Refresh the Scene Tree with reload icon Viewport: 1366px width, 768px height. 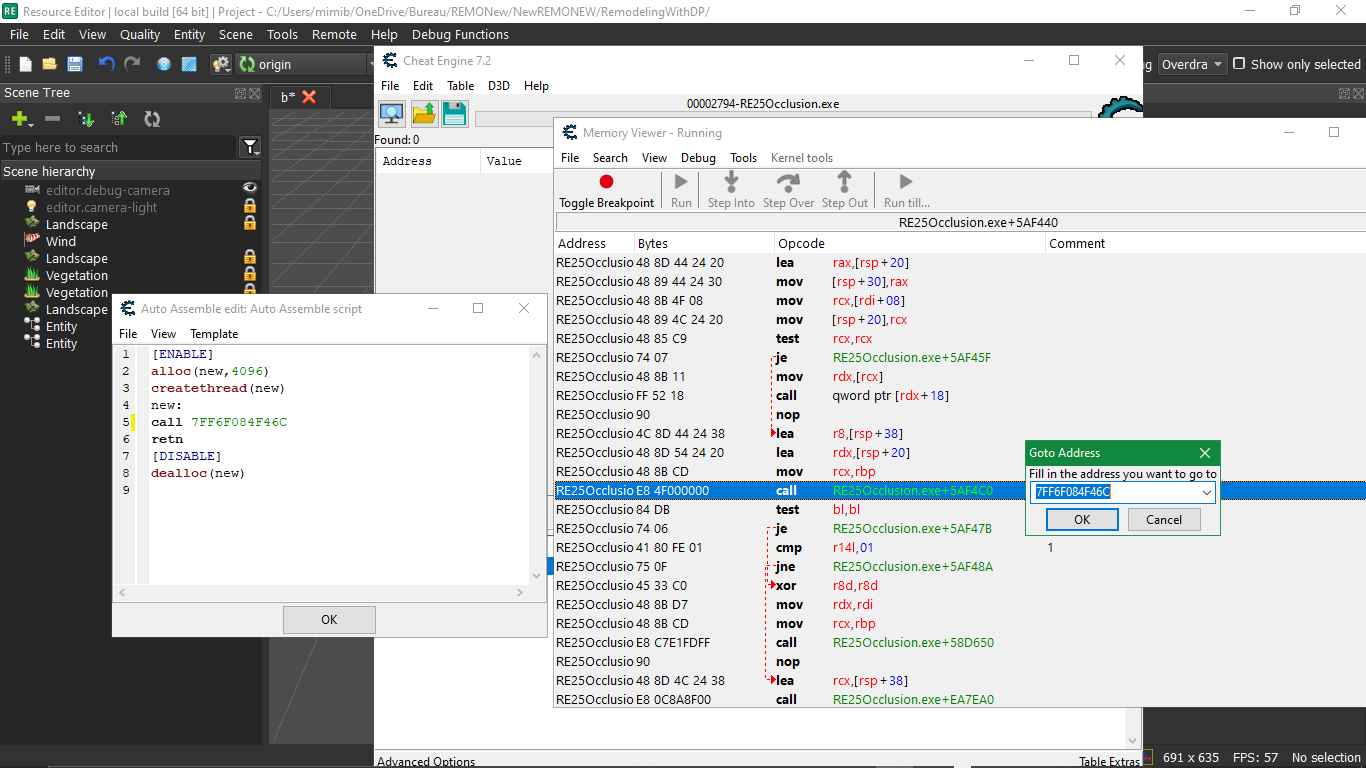[x=152, y=119]
